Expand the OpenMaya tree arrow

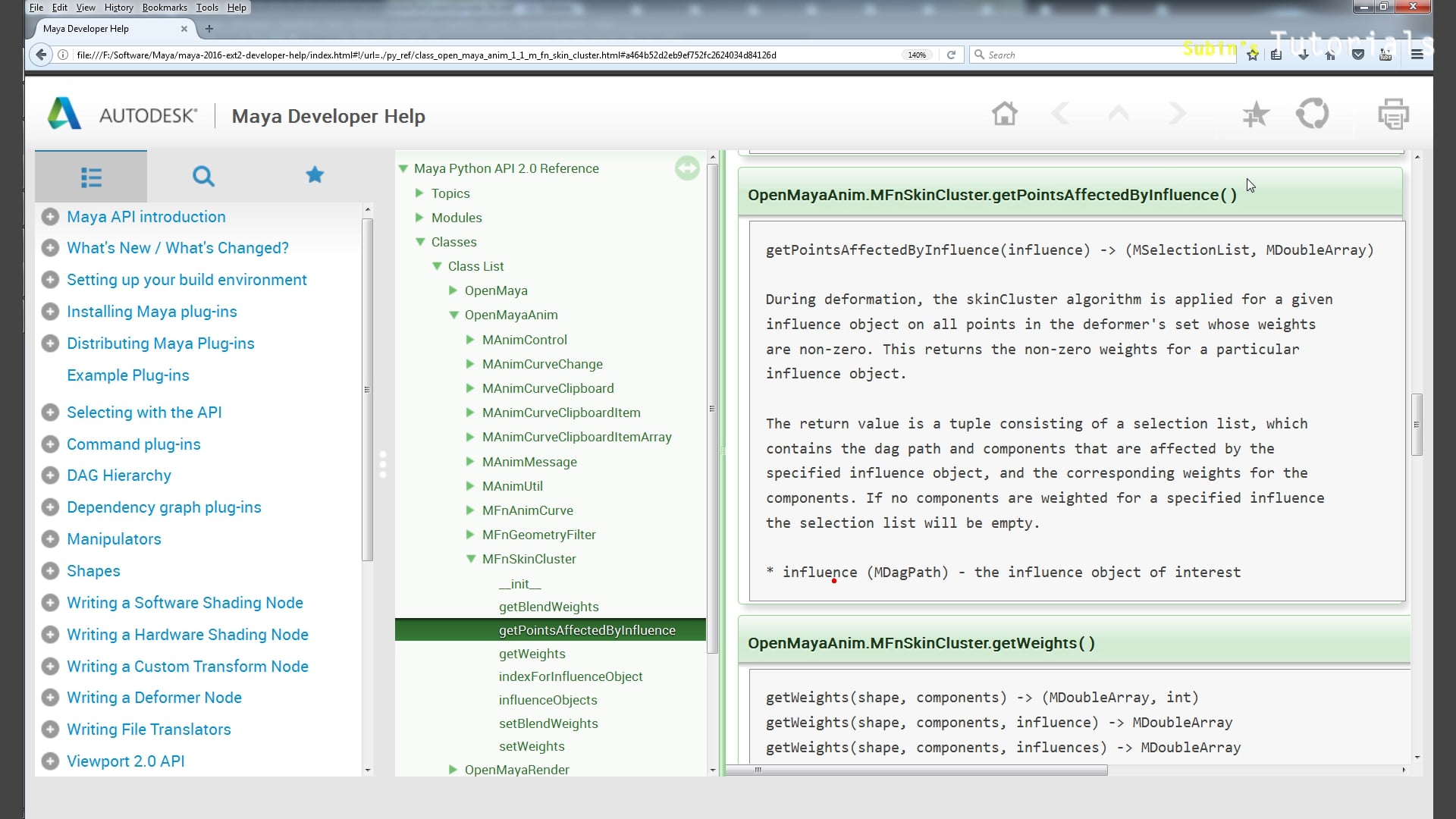point(453,290)
